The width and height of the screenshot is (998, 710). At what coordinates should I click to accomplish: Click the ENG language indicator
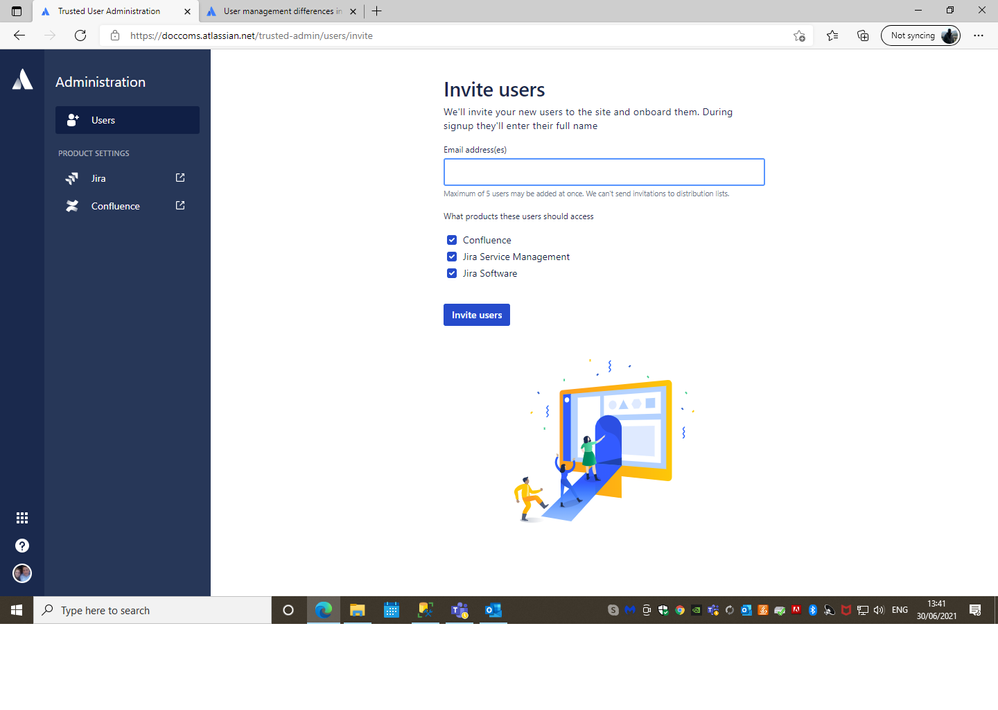pyautogui.click(x=899, y=610)
